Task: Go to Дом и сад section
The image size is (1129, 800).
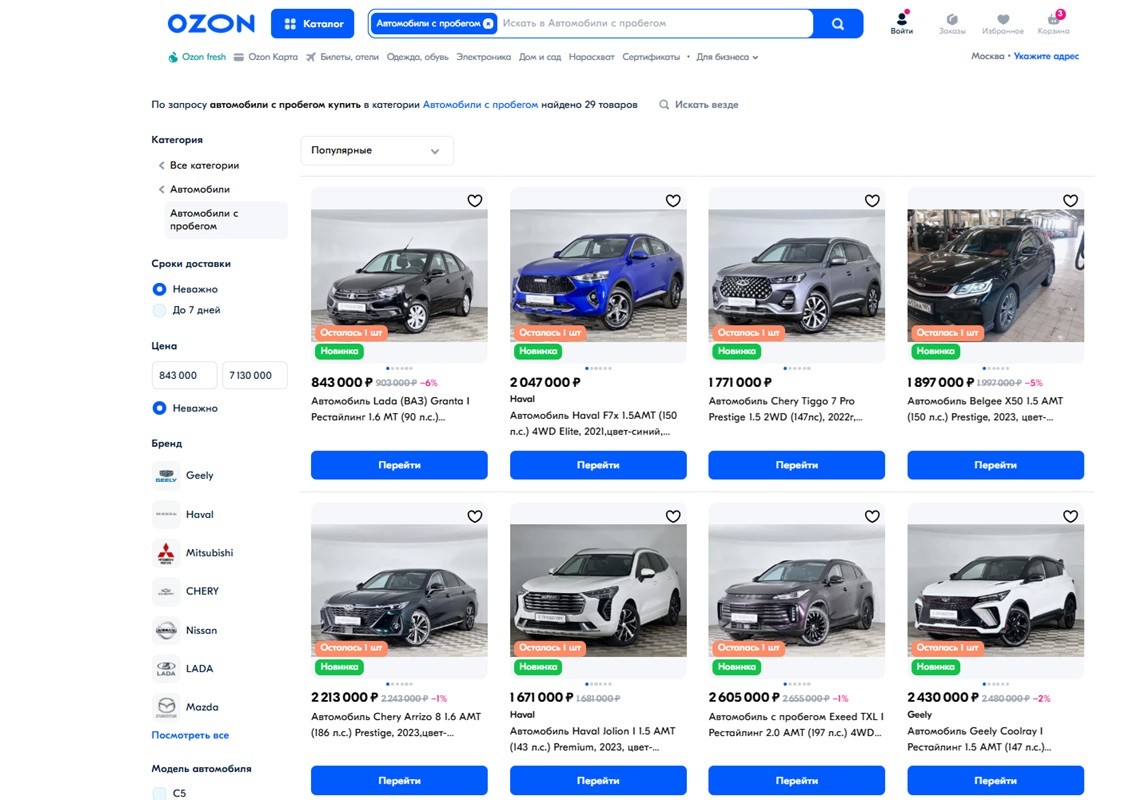Action: (x=540, y=57)
